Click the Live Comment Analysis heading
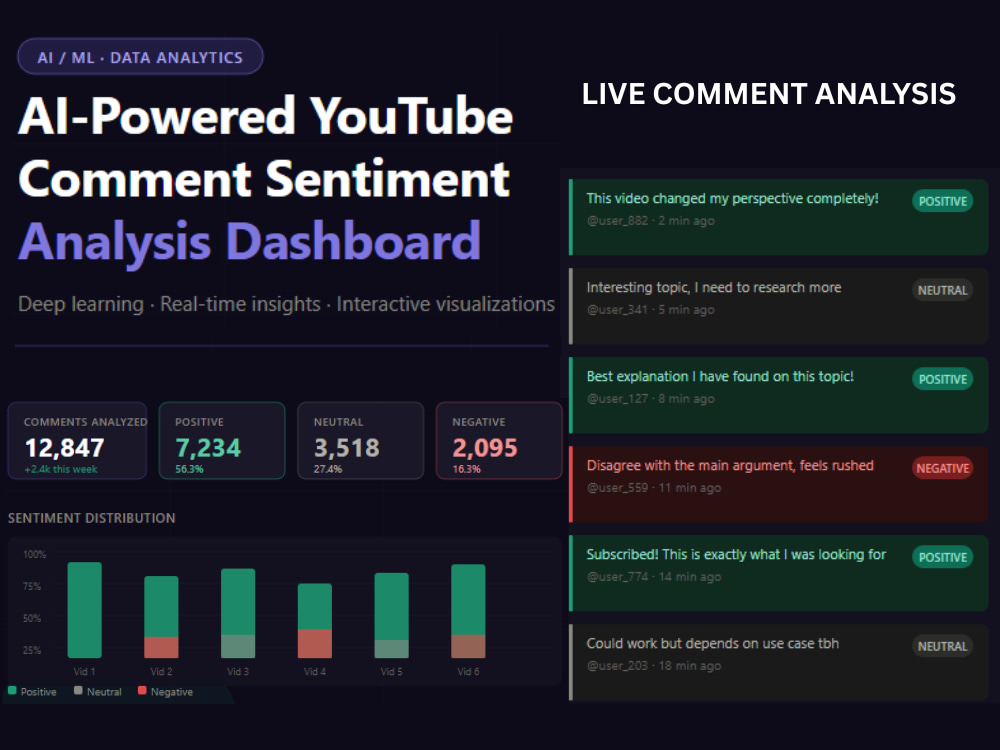 pos(768,94)
